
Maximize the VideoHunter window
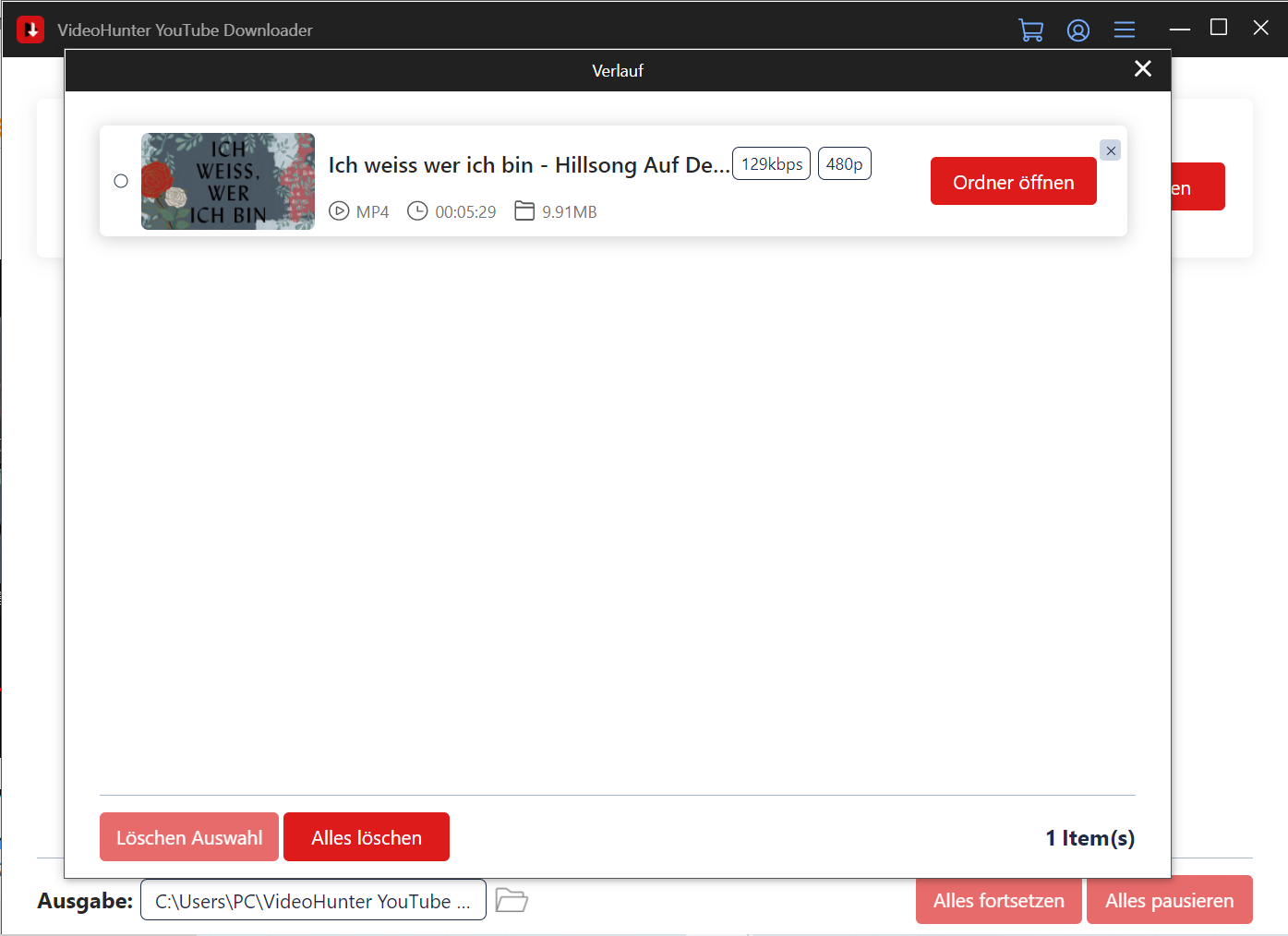click(1219, 28)
